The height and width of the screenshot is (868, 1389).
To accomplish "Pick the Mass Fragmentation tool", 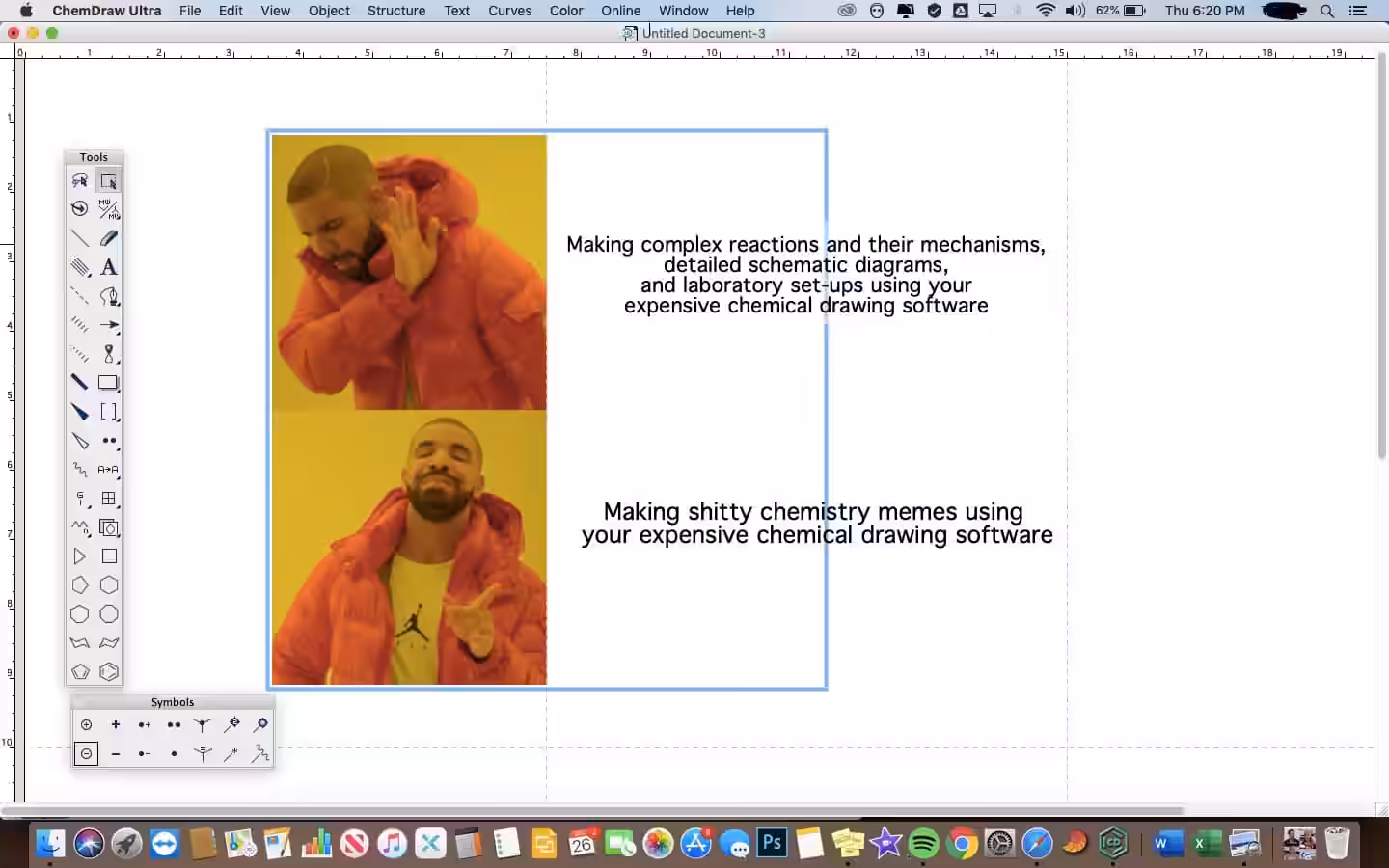I will pos(108,209).
